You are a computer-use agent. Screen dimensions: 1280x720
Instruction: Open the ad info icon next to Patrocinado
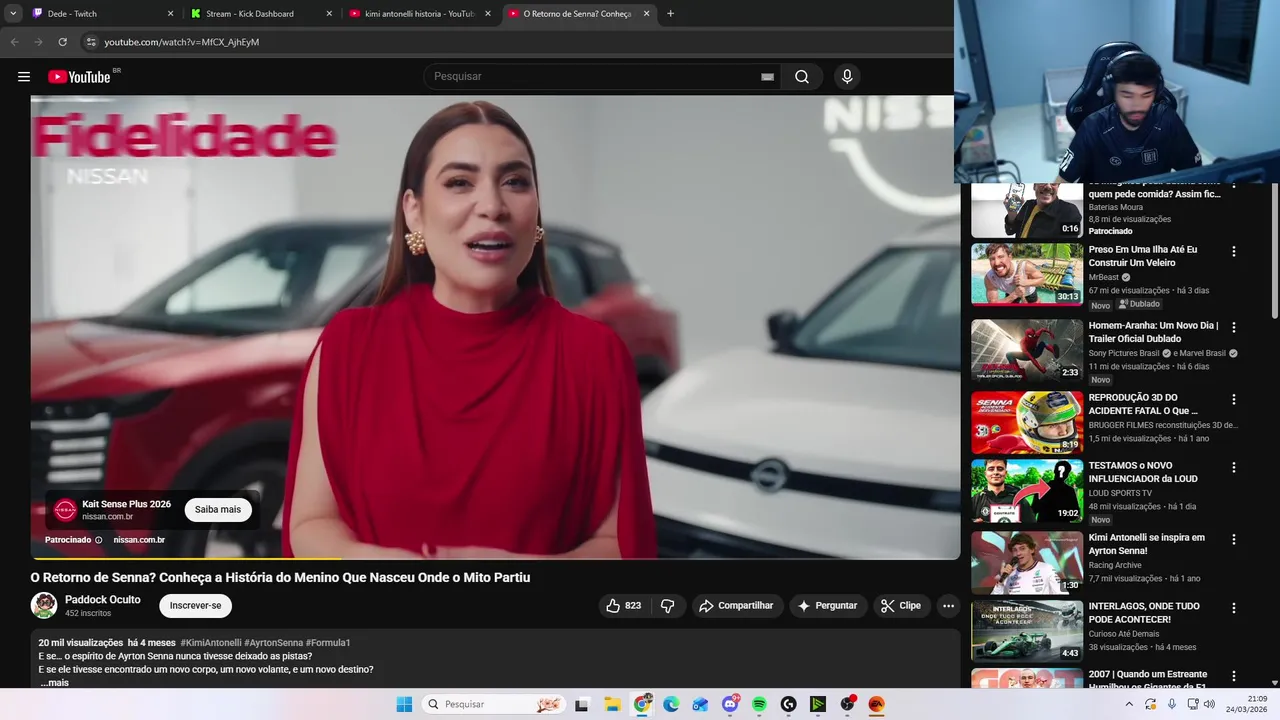click(x=98, y=540)
